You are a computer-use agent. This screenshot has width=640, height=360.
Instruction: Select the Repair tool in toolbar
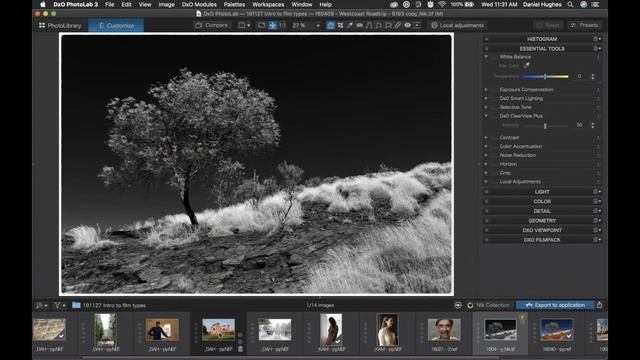tap(398, 25)
